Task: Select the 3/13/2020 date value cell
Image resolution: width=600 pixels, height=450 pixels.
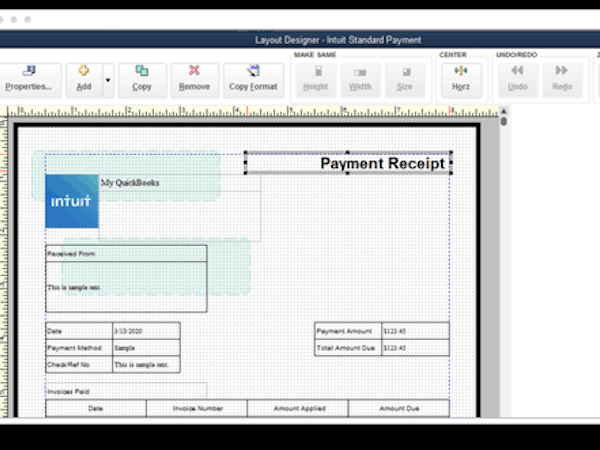Action: tap(147, 331)
